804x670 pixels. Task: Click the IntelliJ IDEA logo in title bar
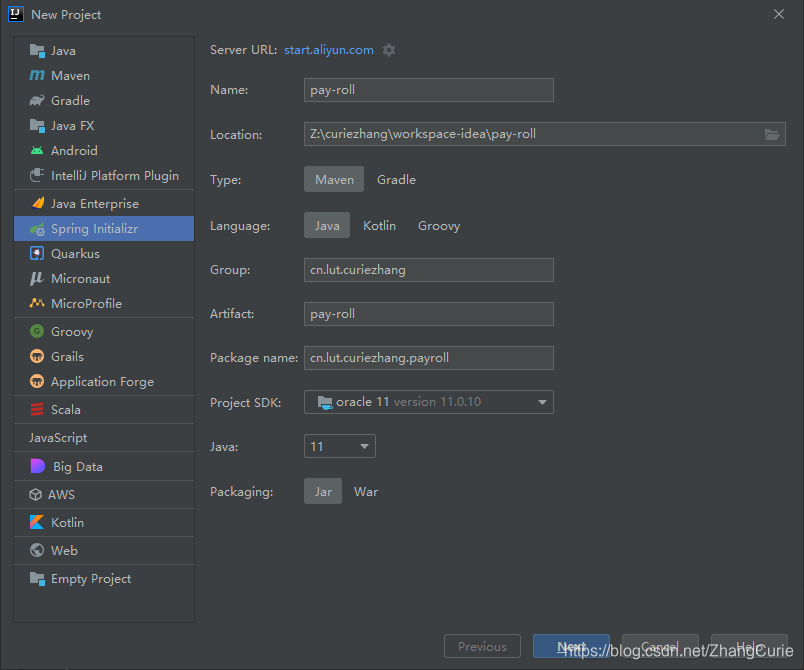coord(16,14)
